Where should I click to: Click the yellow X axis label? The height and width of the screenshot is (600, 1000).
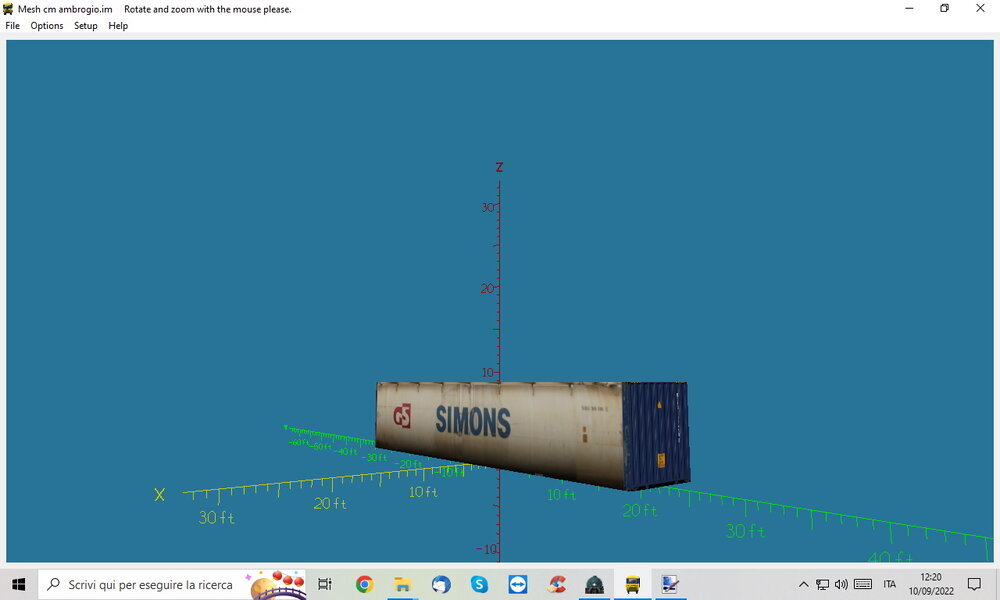click(x=159, y=494)
